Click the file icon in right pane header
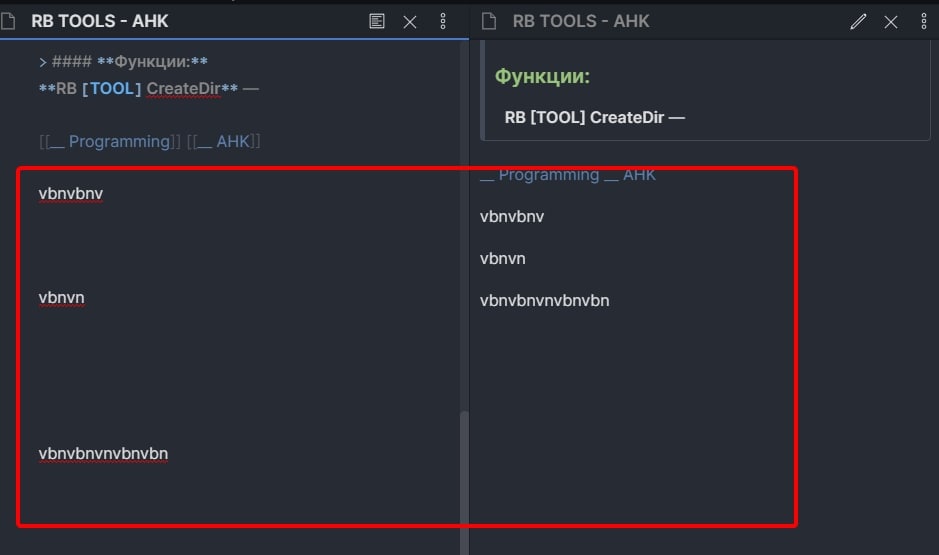939x555 pixels. [x=489, y=21]
